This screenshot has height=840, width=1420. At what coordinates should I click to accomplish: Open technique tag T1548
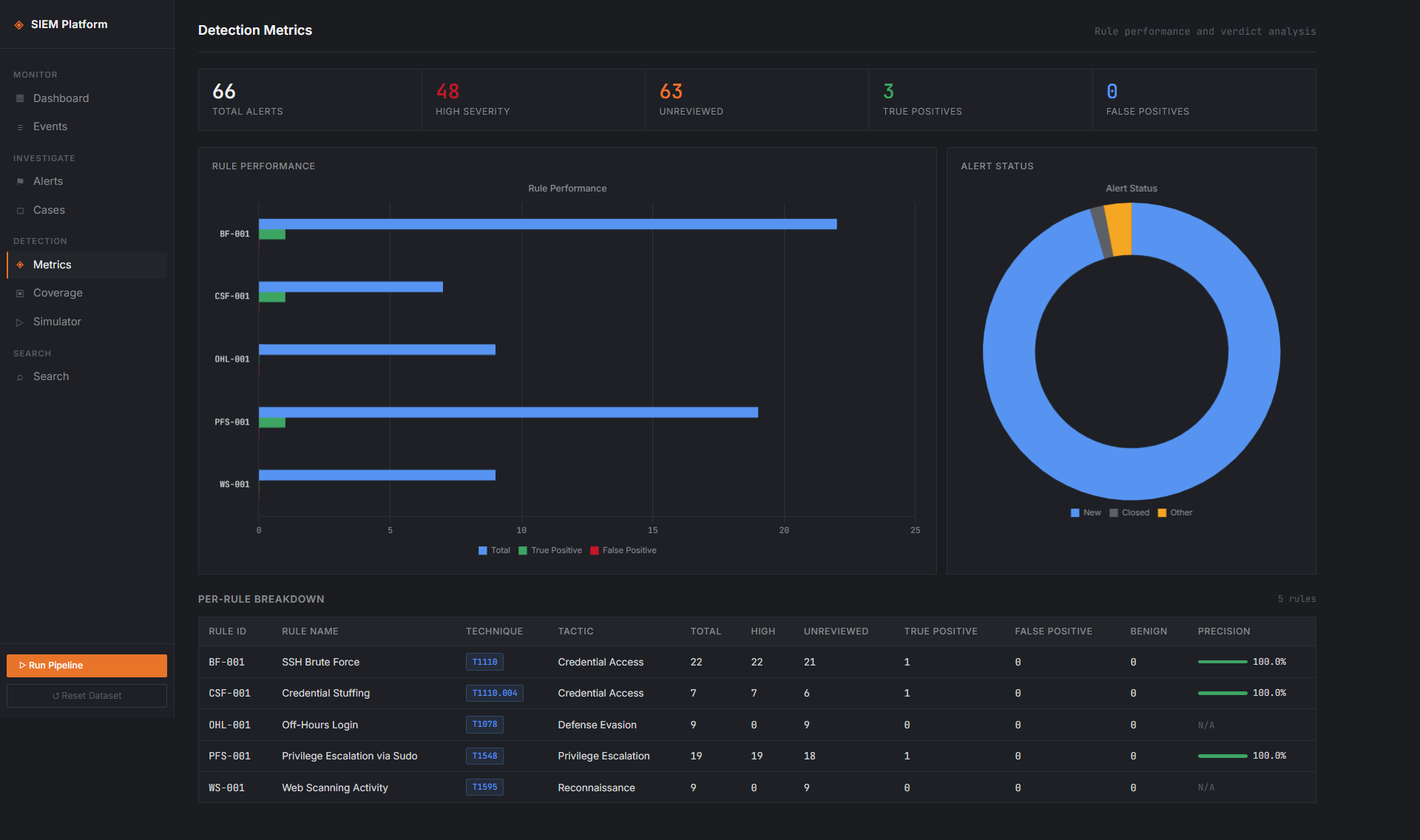coord(484,756)
